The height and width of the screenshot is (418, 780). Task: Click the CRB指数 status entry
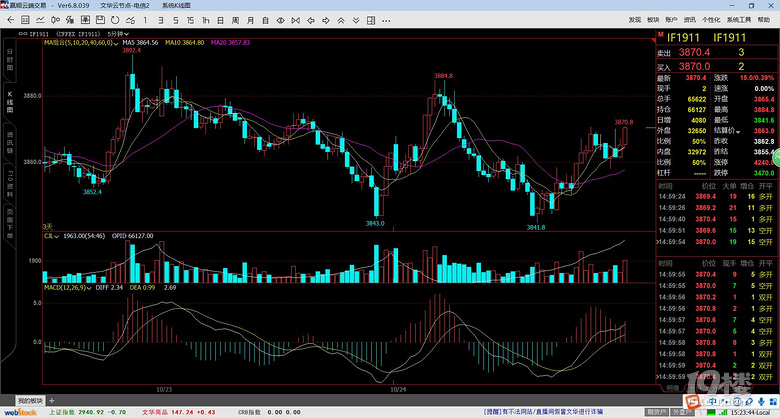[269, 412]
